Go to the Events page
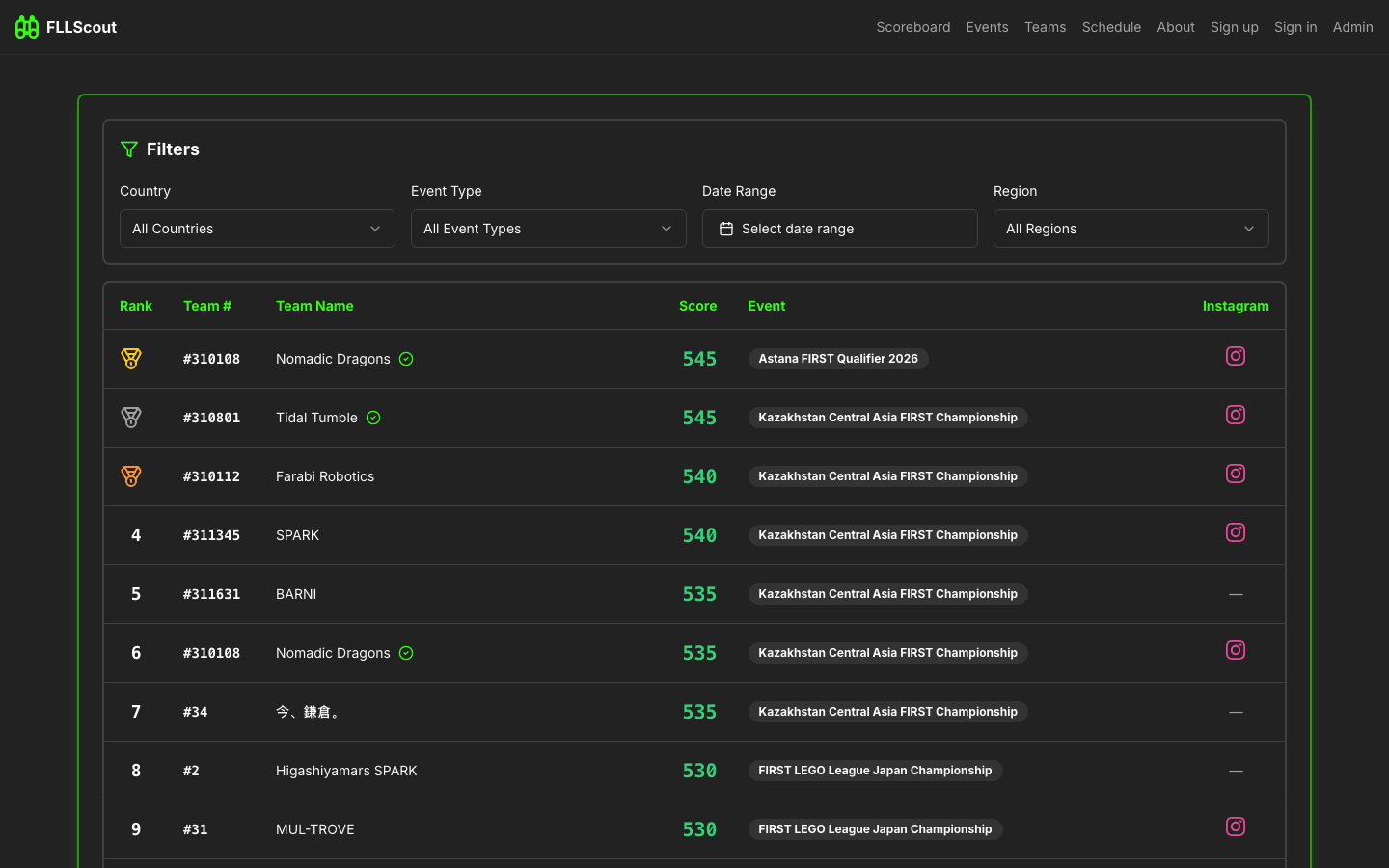The image size is (1389, 868). (x=987, y=27)
